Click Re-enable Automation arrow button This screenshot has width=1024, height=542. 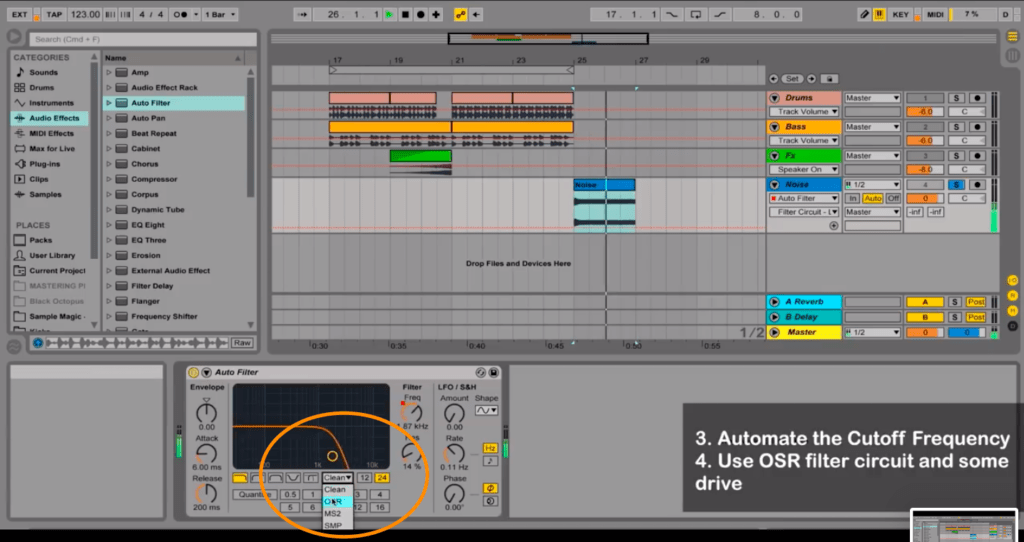click(477, 14)
